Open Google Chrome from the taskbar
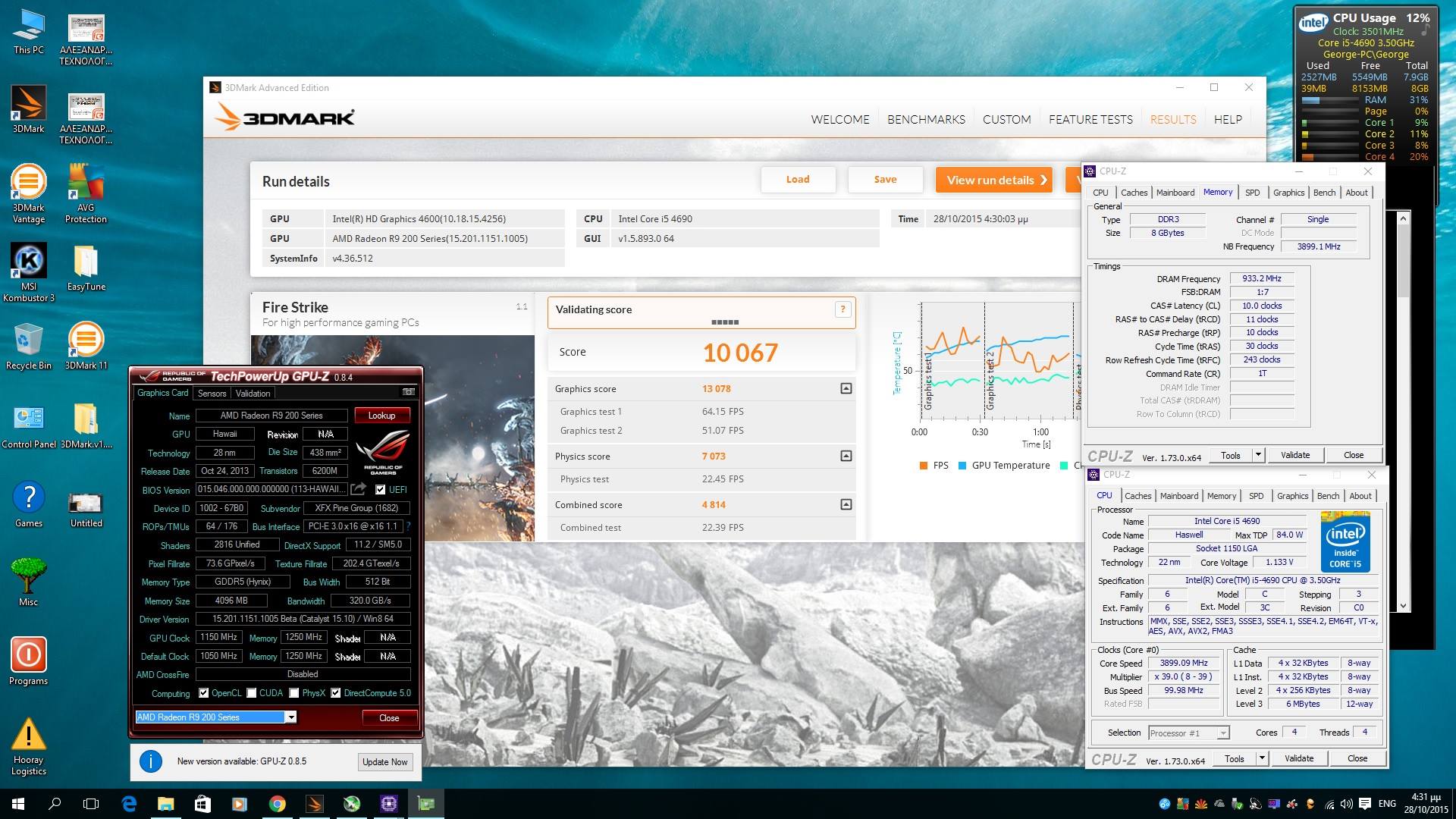 point(278,804)
